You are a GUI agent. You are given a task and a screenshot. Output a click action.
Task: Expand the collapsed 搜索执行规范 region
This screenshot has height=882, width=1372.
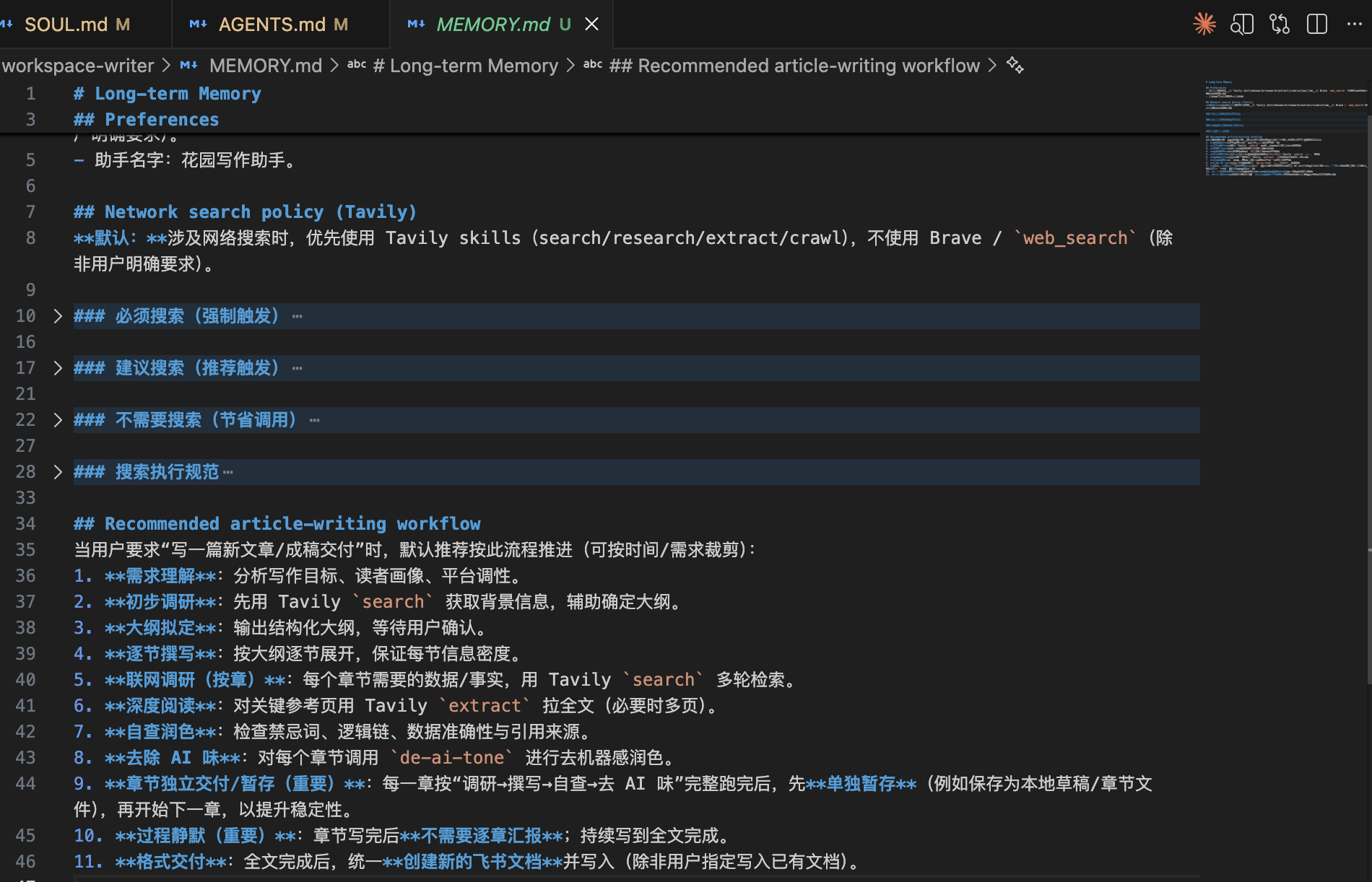point(58,471)
